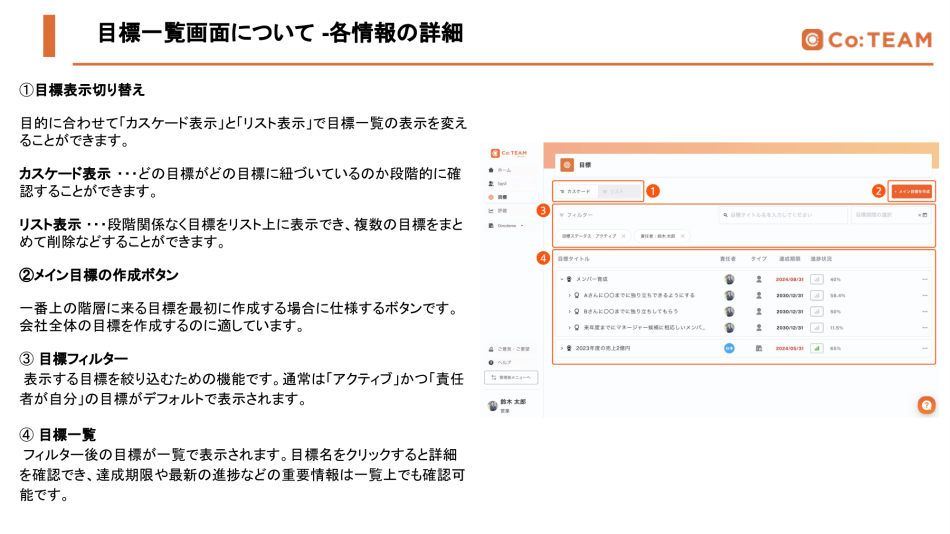Click the メイン目標を作成 button
Screen dimensions: 950x534
[x=912, y=192]
